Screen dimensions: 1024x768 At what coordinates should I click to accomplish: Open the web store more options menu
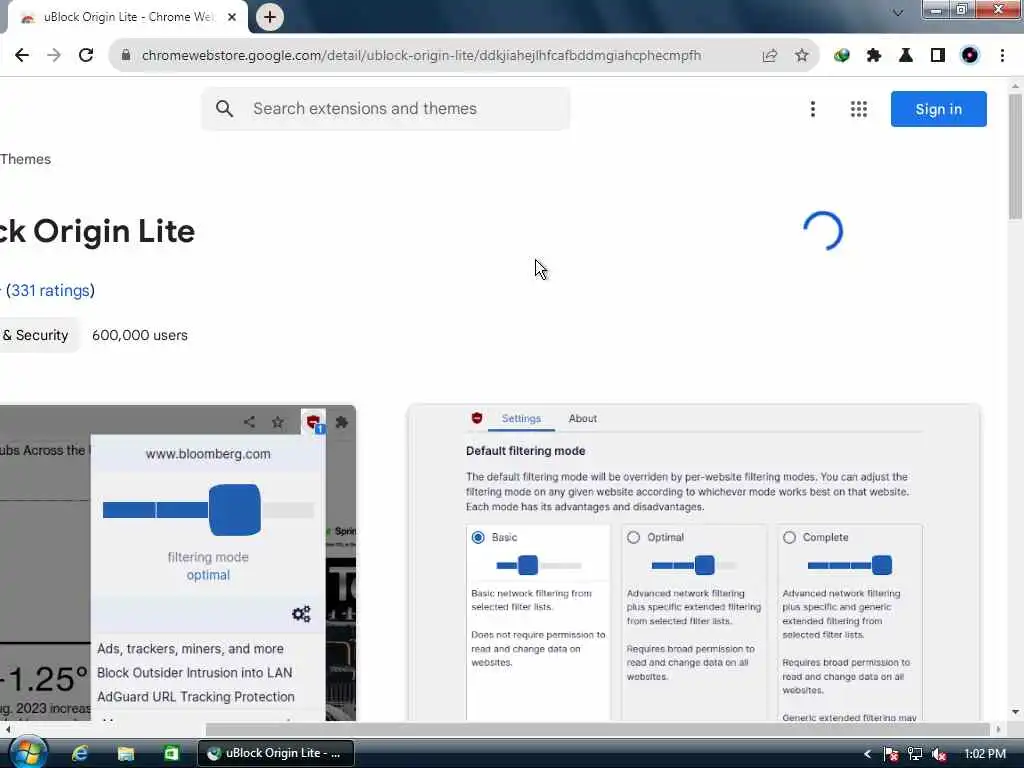tap(812, 109)
